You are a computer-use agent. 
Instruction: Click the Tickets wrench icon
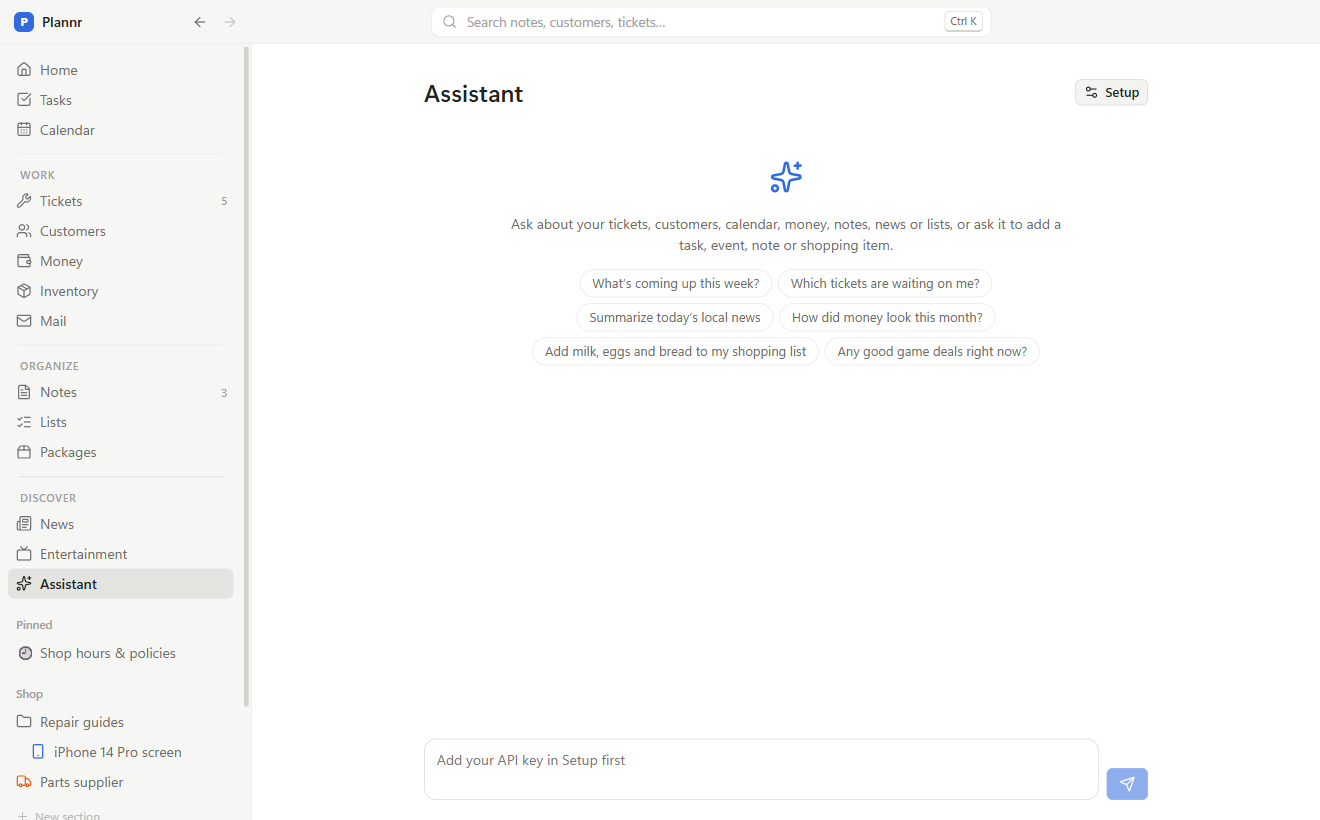click(25, 201)
